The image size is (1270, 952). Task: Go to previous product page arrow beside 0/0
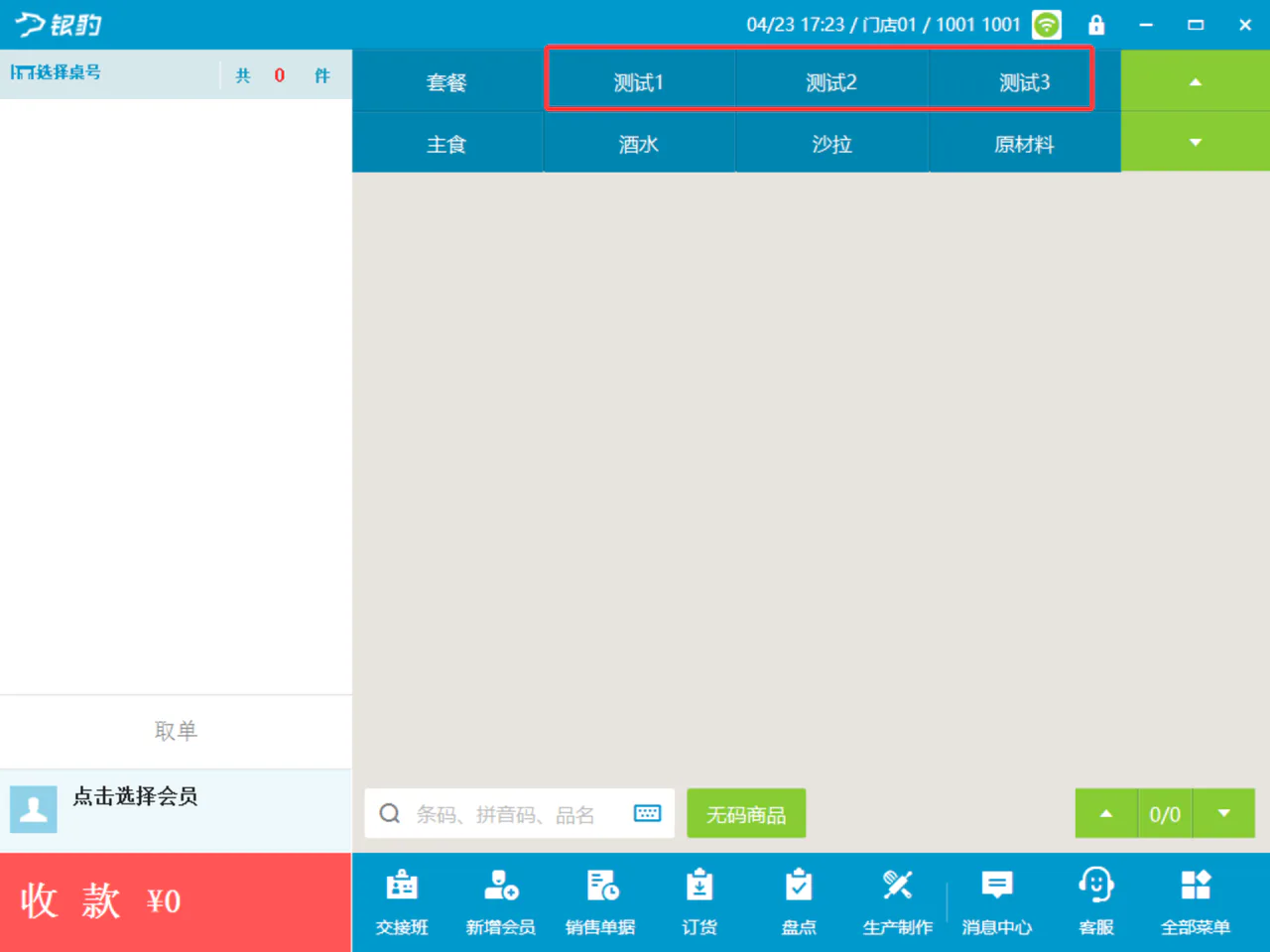(1106, 813)
